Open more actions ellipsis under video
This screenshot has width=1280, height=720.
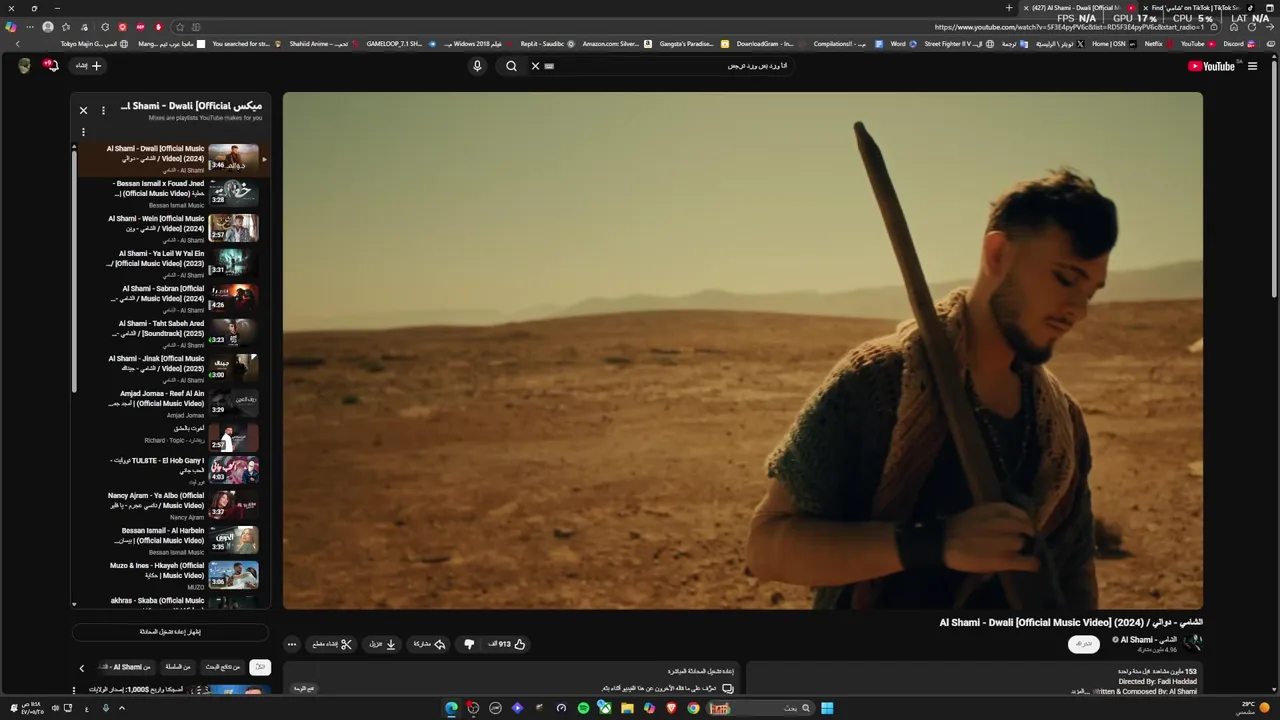pos(292,644)
